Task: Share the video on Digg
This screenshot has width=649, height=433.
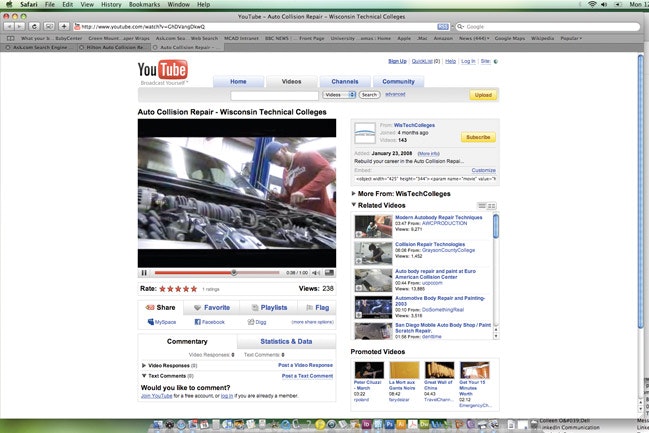Action: click(x=257, y=322)
